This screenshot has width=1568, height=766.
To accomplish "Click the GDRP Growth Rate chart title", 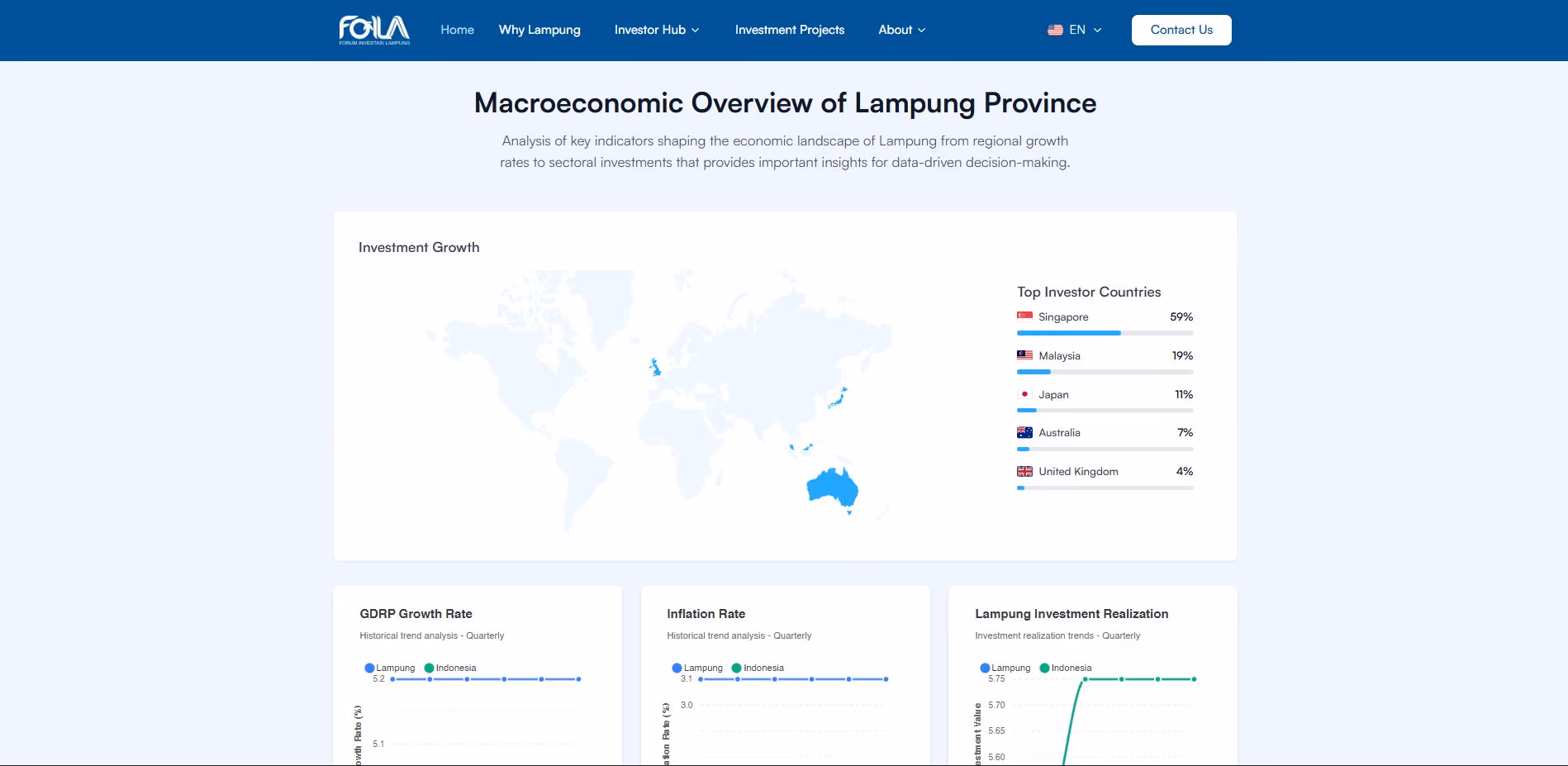I will (416, 613).
